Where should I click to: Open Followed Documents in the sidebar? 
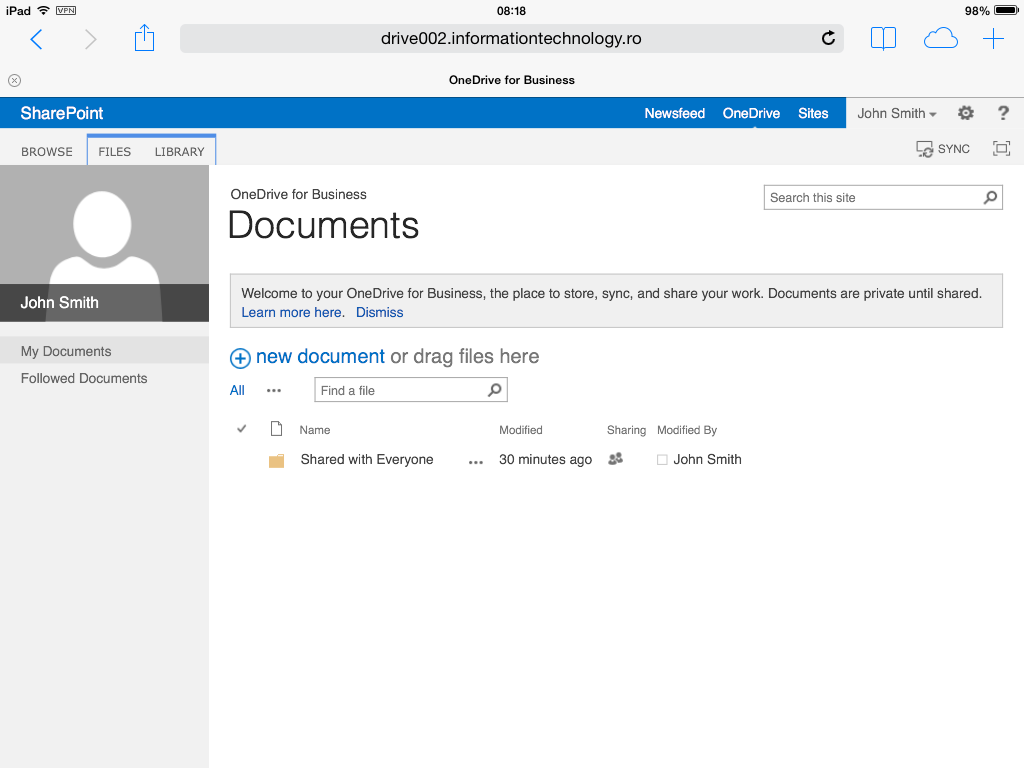[84, 378]
